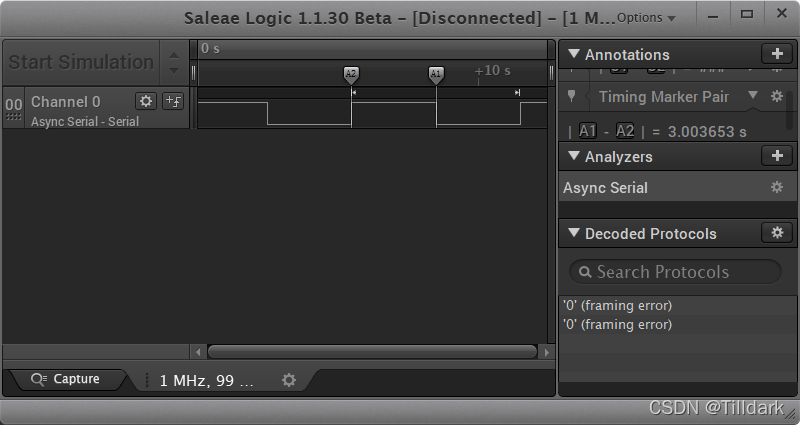This screenshot has width=800, height=425.
Task: Add a new annotation with plus button
Action: tap(777, 54)
